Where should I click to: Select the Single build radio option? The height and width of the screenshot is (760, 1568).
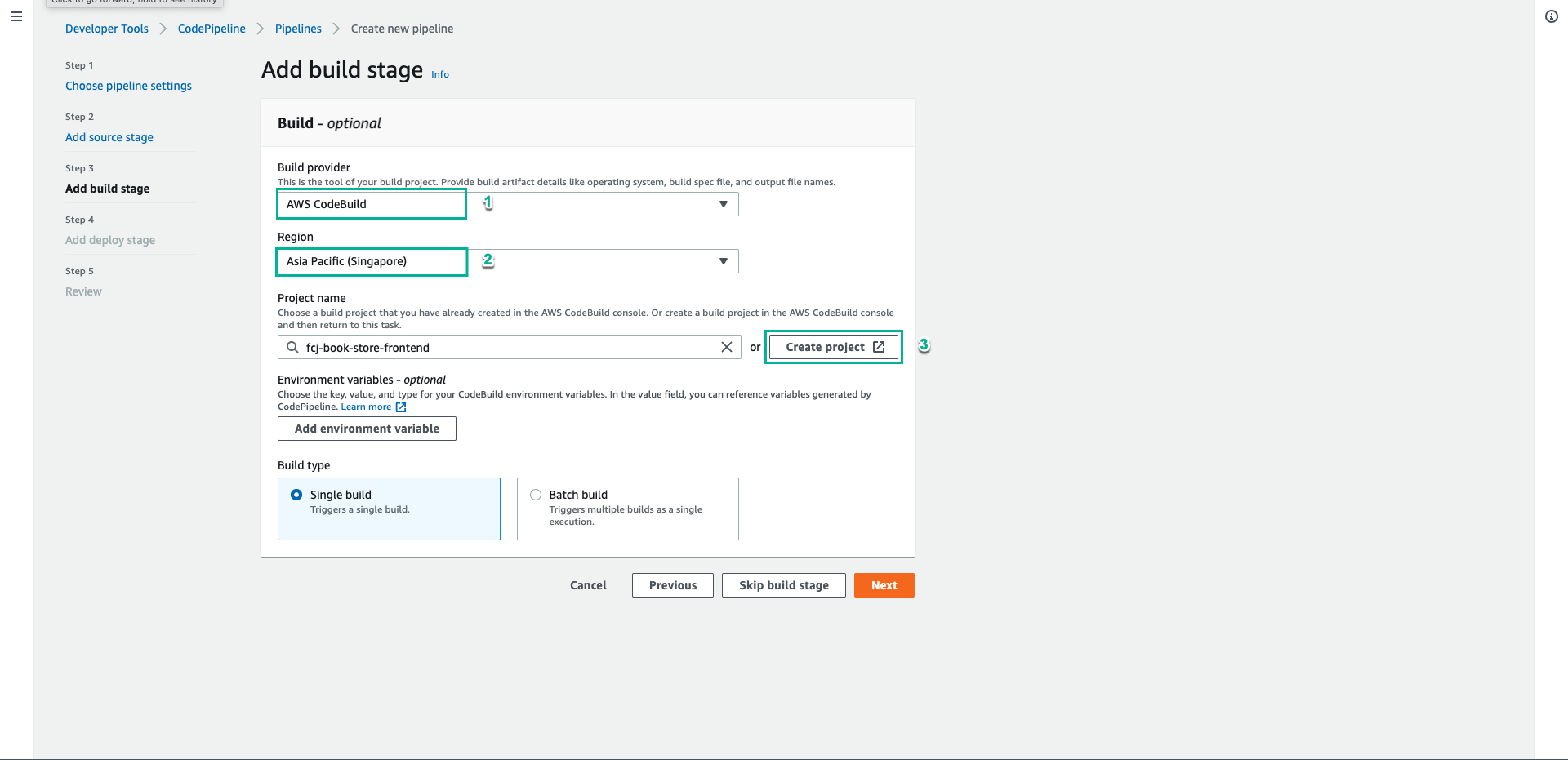point(296,495)
